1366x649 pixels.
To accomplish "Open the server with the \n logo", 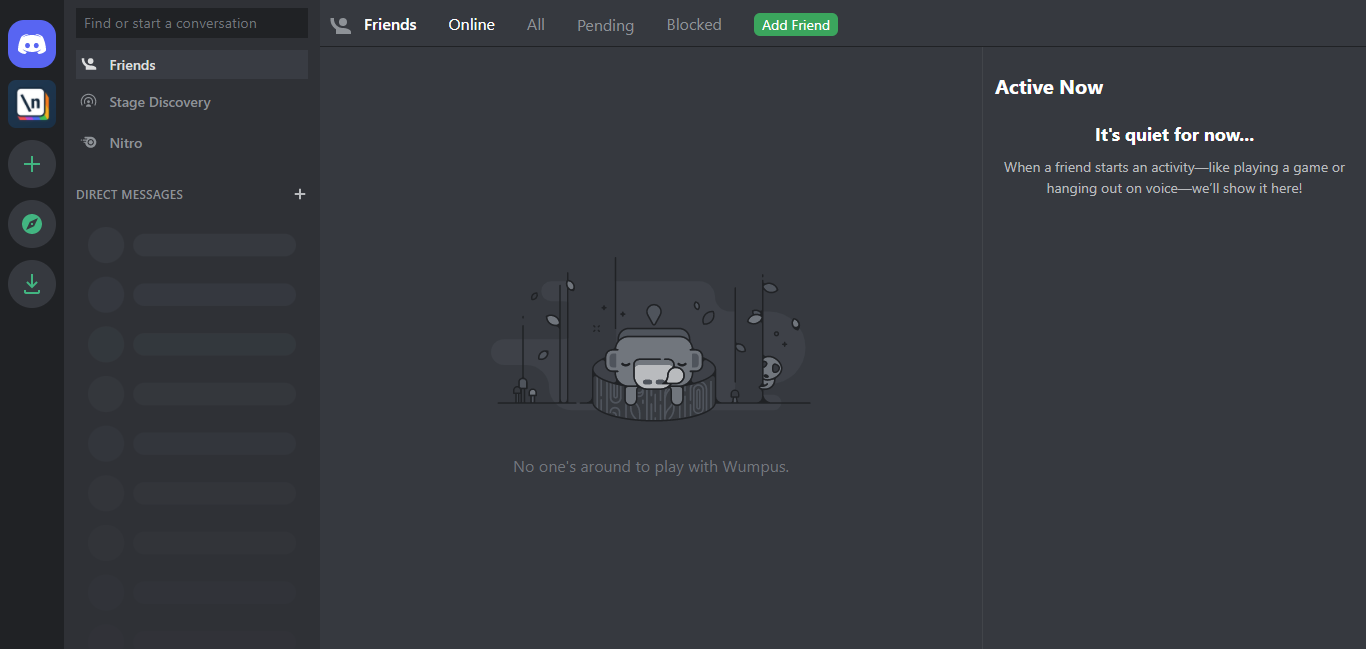I will tap(32, 104).
